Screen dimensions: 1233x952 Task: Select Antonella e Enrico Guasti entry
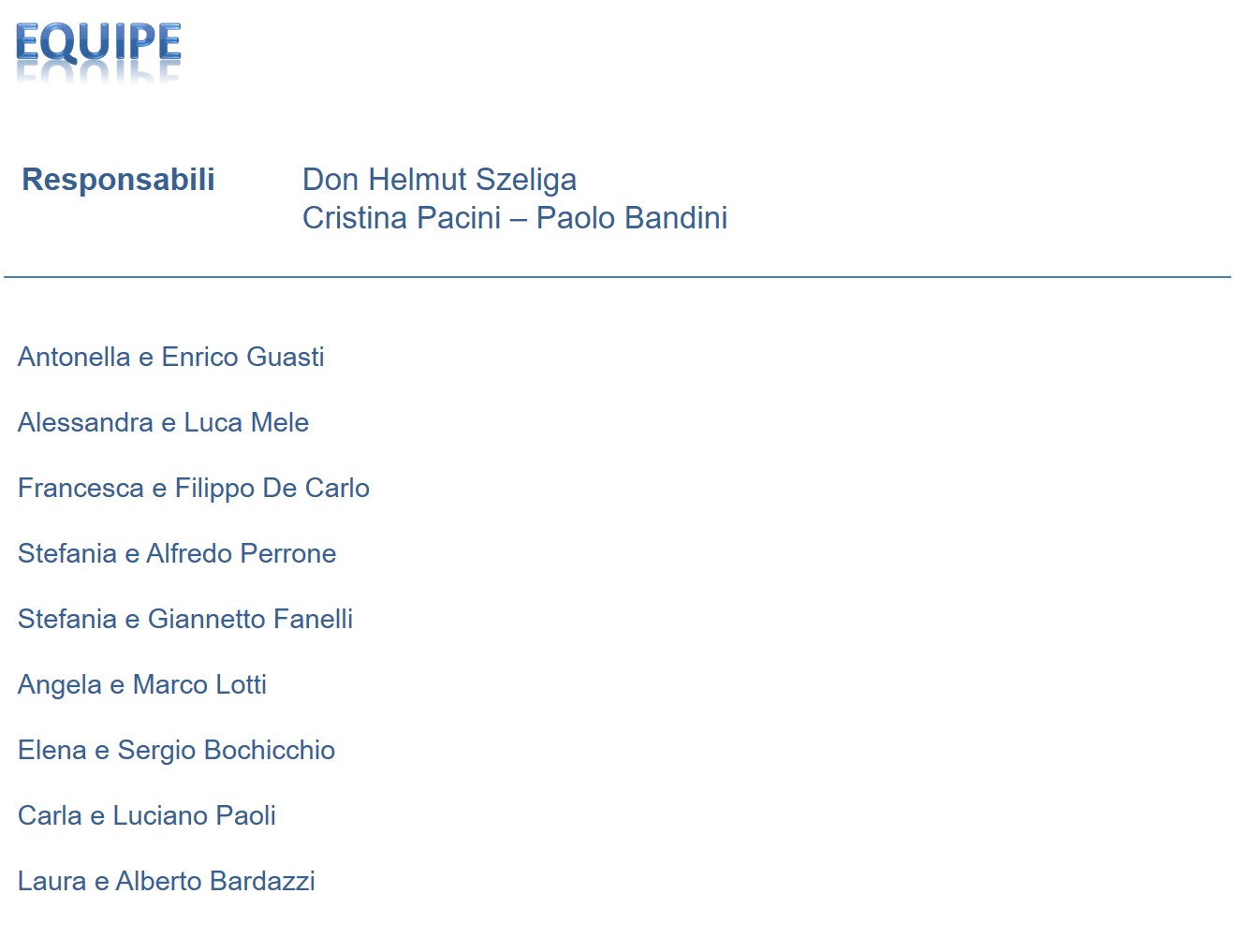point(171,357)
